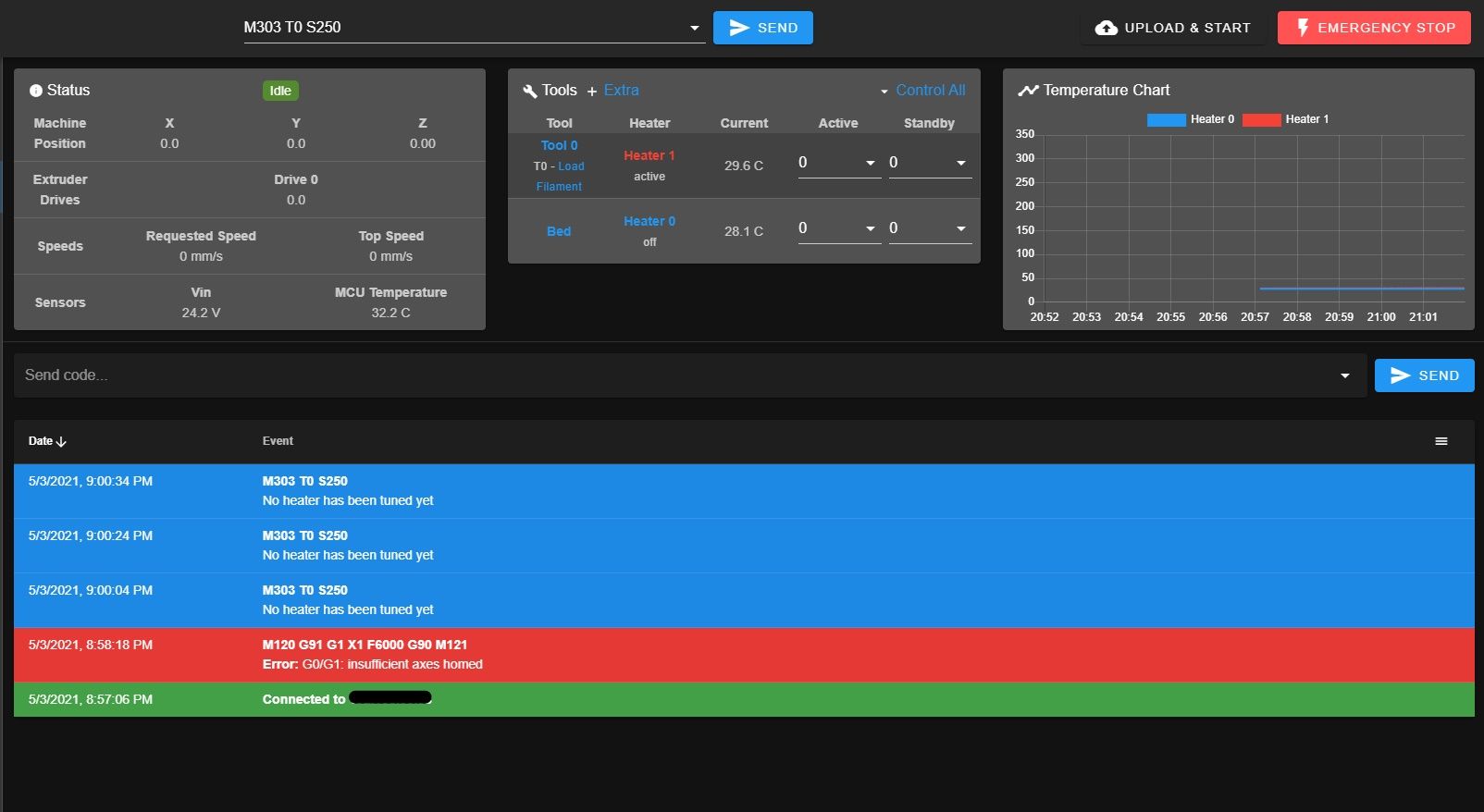Trigger the Emergency Stop button

1374,28
